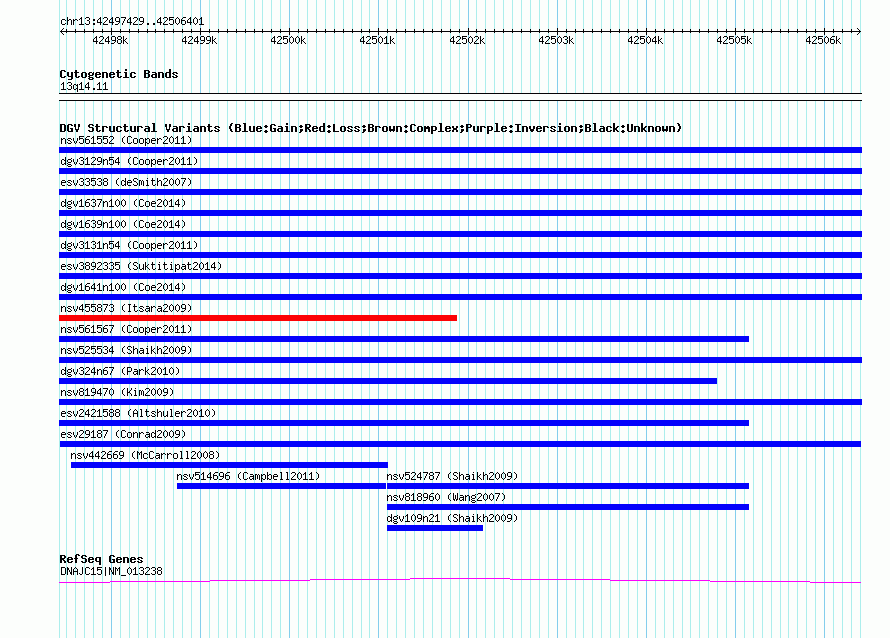Select the esv3892335 (Suktitipat2014) variant label
890x638 pixels.
click(x=141, y=266)
